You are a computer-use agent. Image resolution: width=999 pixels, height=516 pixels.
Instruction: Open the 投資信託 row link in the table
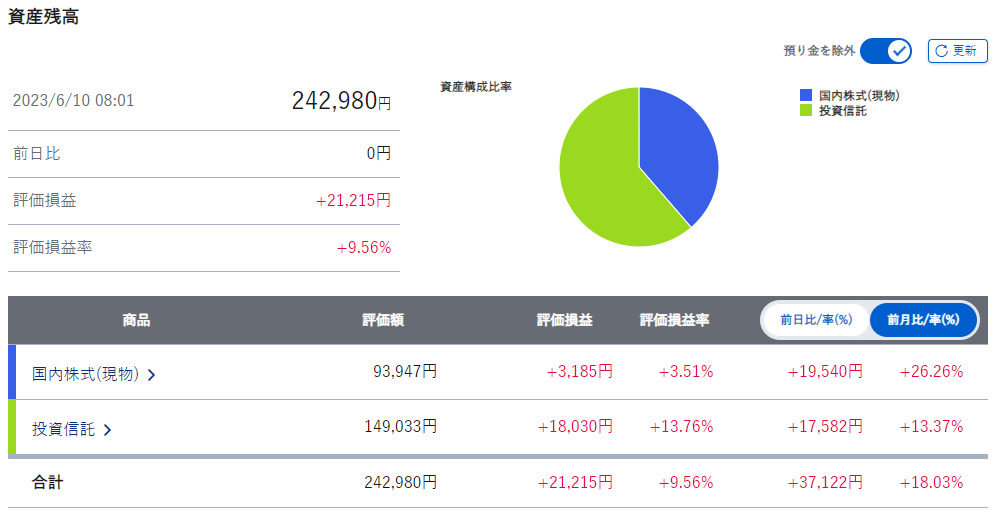[x=64, y=429]
